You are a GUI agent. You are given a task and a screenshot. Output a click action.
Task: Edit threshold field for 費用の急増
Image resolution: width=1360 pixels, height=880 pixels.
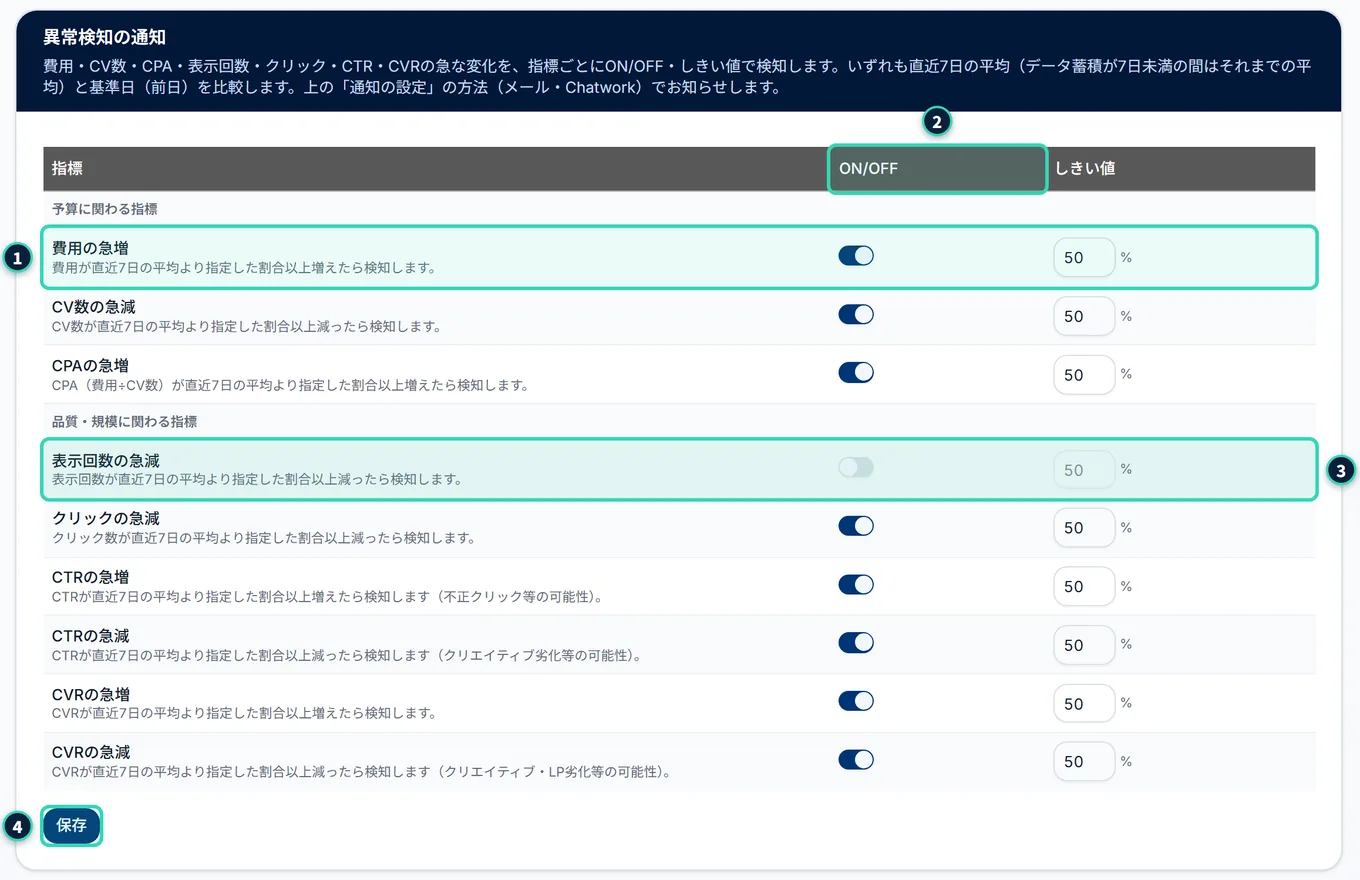pyautogui.click(x=1084, y=257)
